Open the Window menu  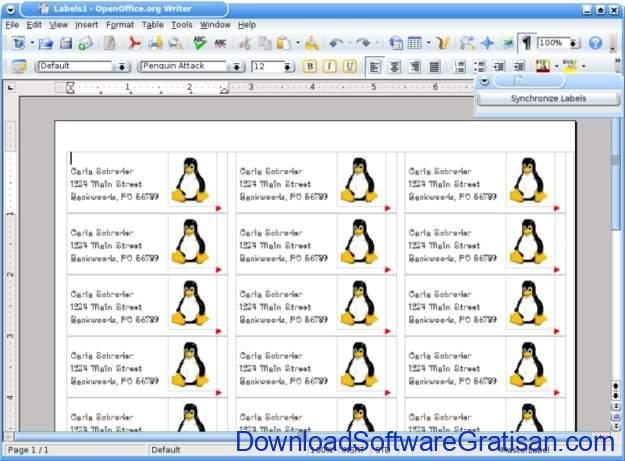click(215, 25)
